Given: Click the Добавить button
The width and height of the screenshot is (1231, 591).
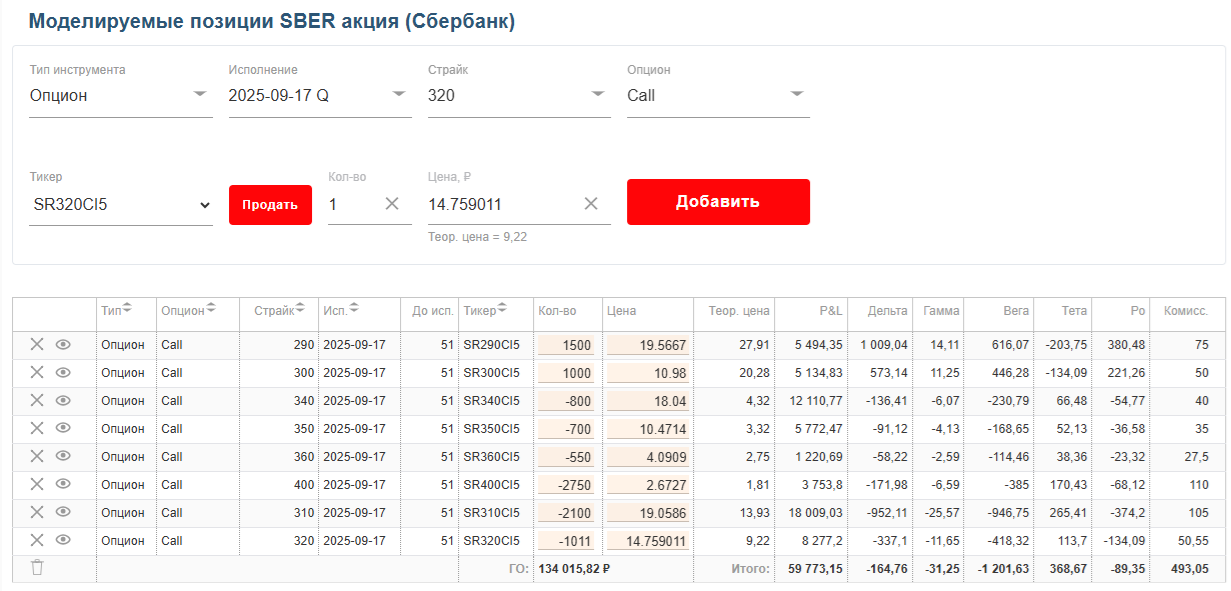Looking at the screenshot, I should tap(717, 202).
